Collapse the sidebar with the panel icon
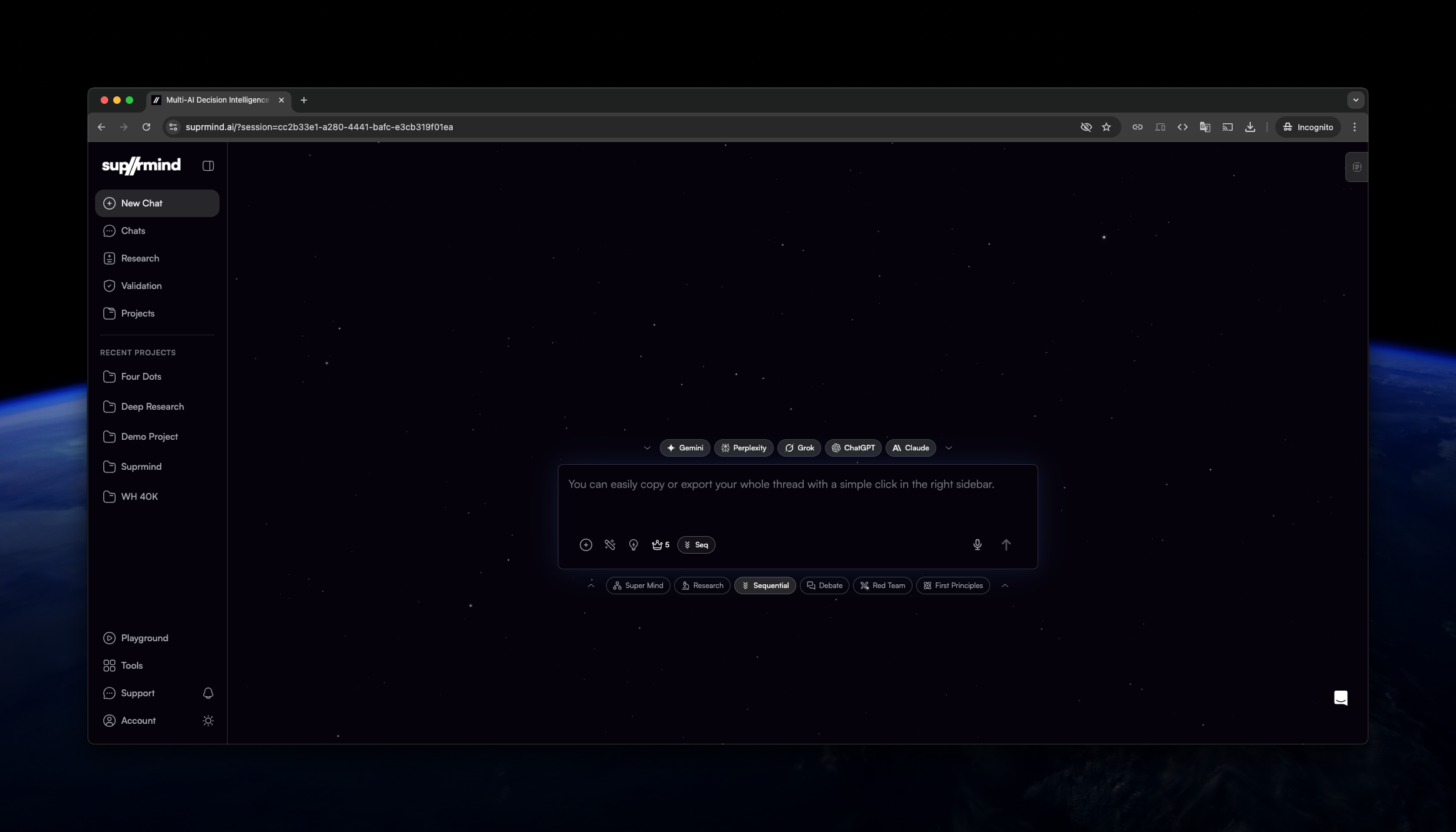Image resolution: width=1456 pixels, height=832 pixels. [208, 166]
